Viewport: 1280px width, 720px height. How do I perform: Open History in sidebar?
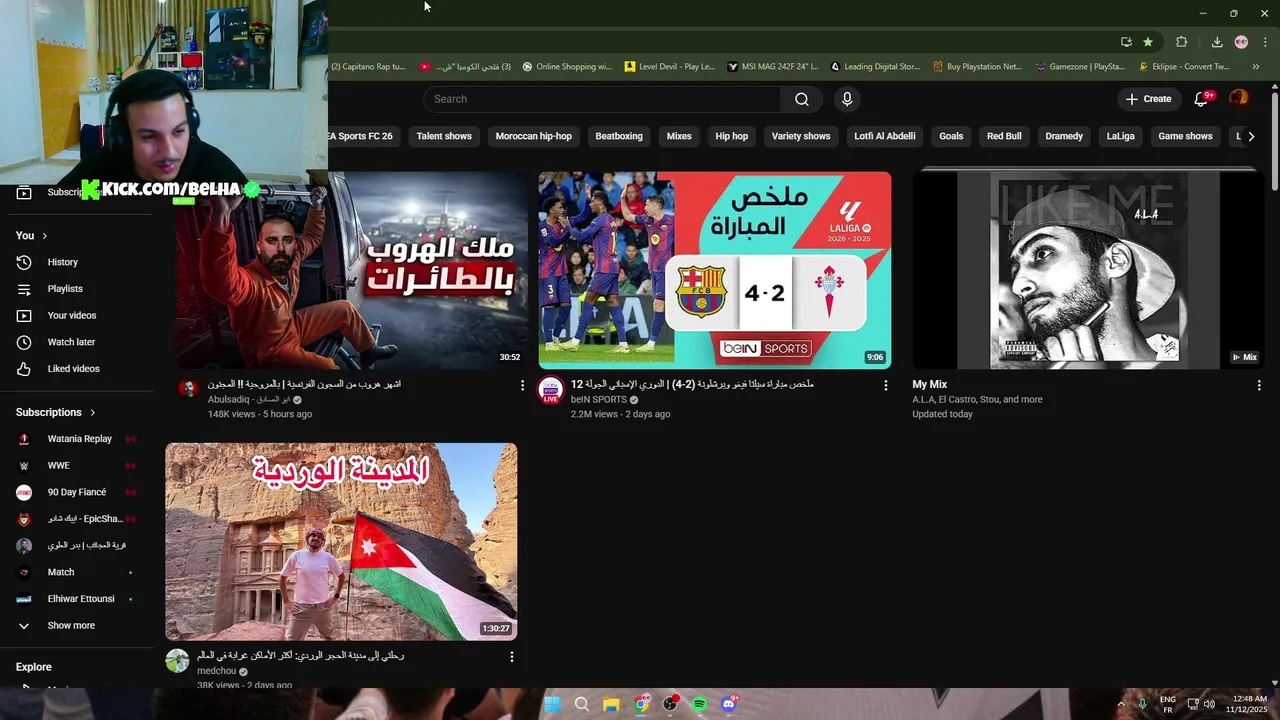[63, 262]
